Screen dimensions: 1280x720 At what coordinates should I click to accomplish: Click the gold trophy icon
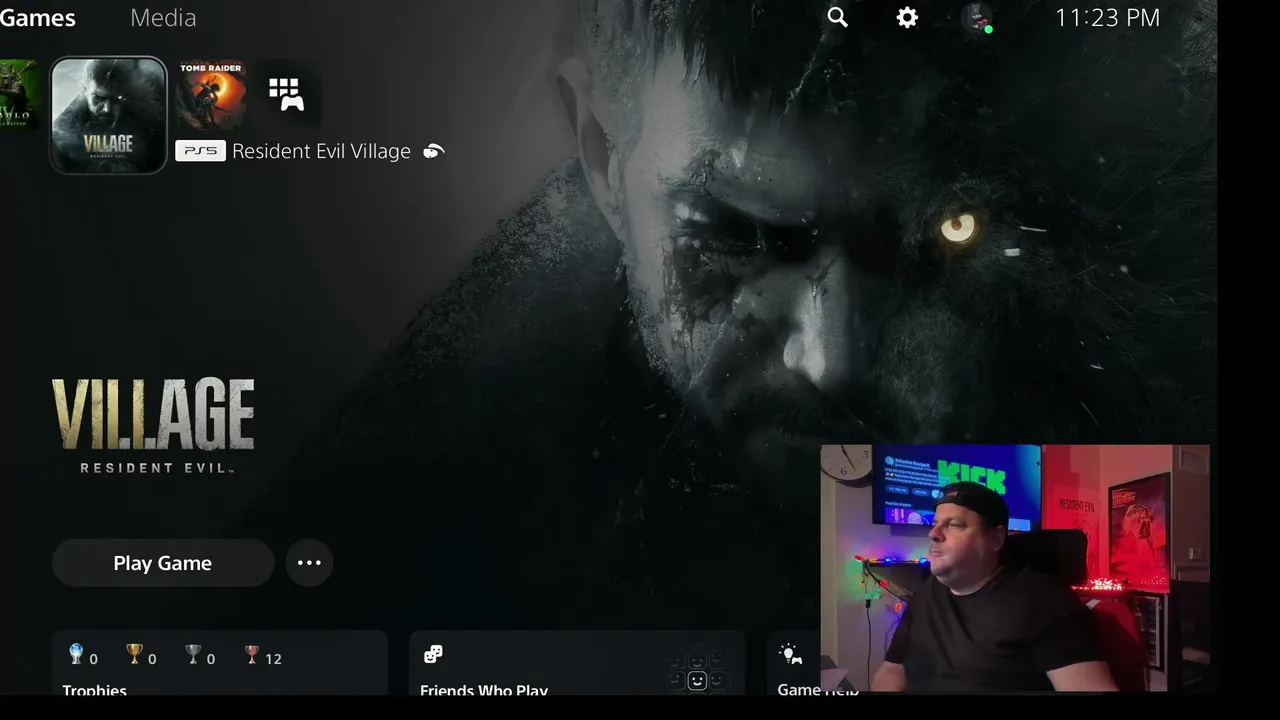pos(134,654)
